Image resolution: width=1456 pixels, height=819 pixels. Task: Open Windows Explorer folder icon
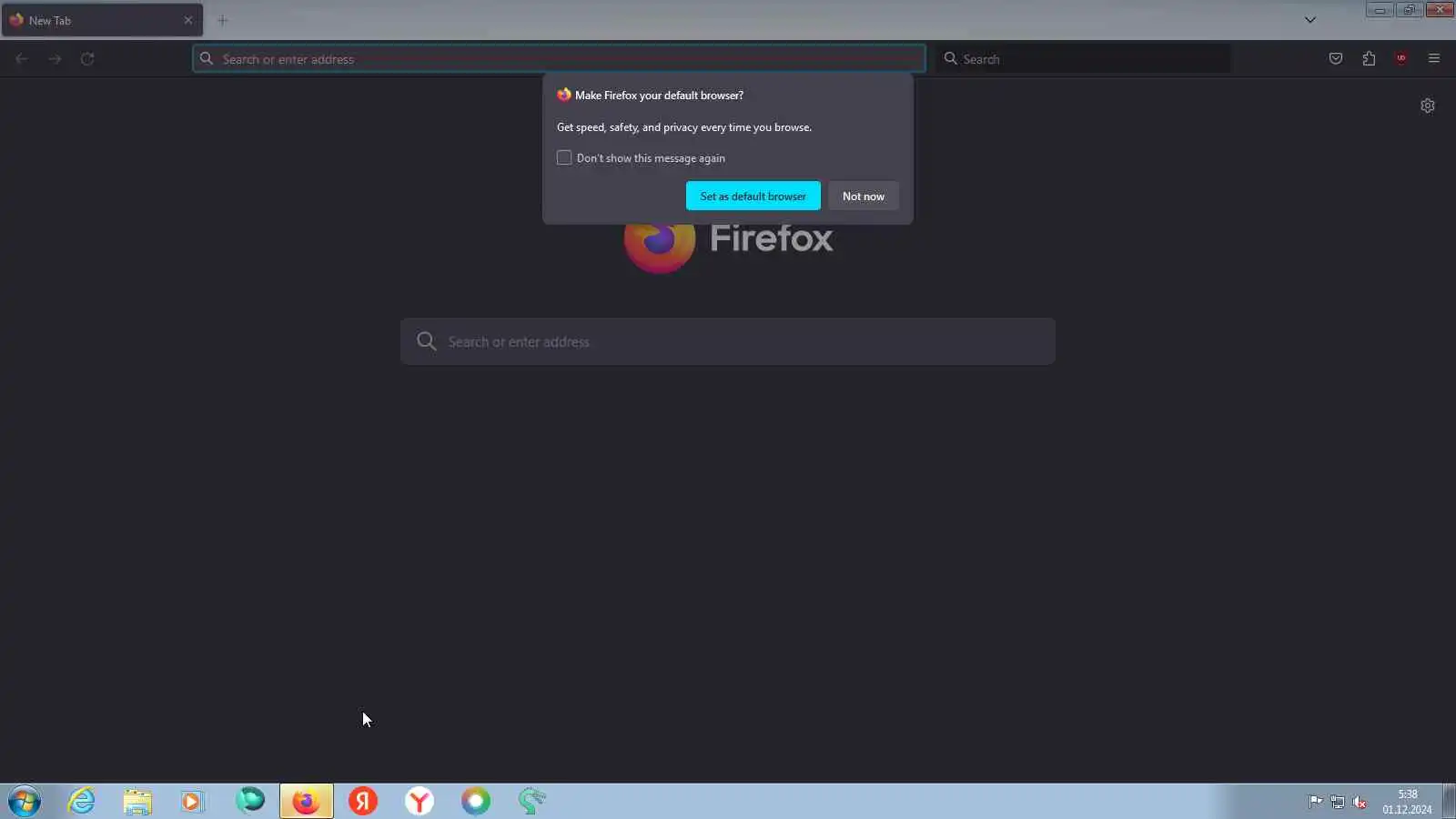(137, 802)
